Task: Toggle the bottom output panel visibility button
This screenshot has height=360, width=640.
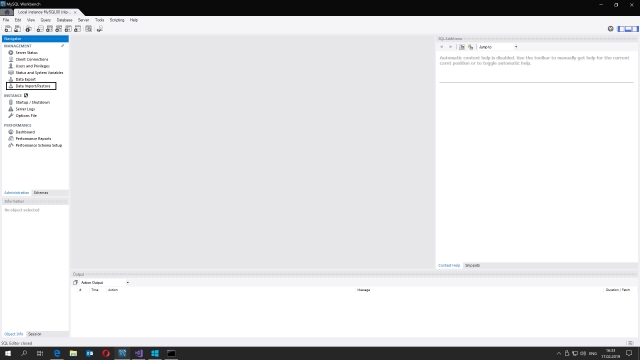Action: coord(628,29)
